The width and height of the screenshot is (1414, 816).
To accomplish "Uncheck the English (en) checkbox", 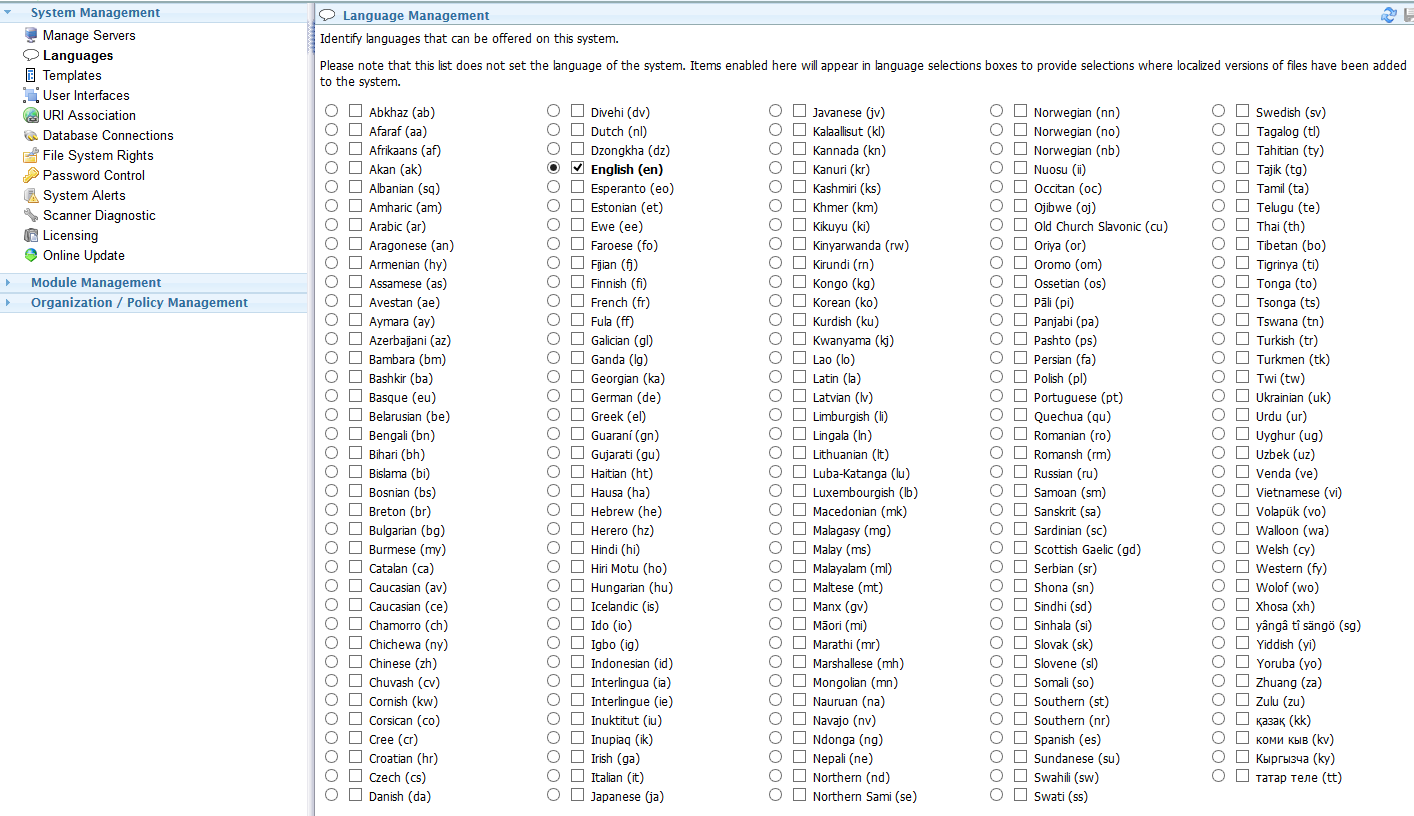I will tap(577, 168).
